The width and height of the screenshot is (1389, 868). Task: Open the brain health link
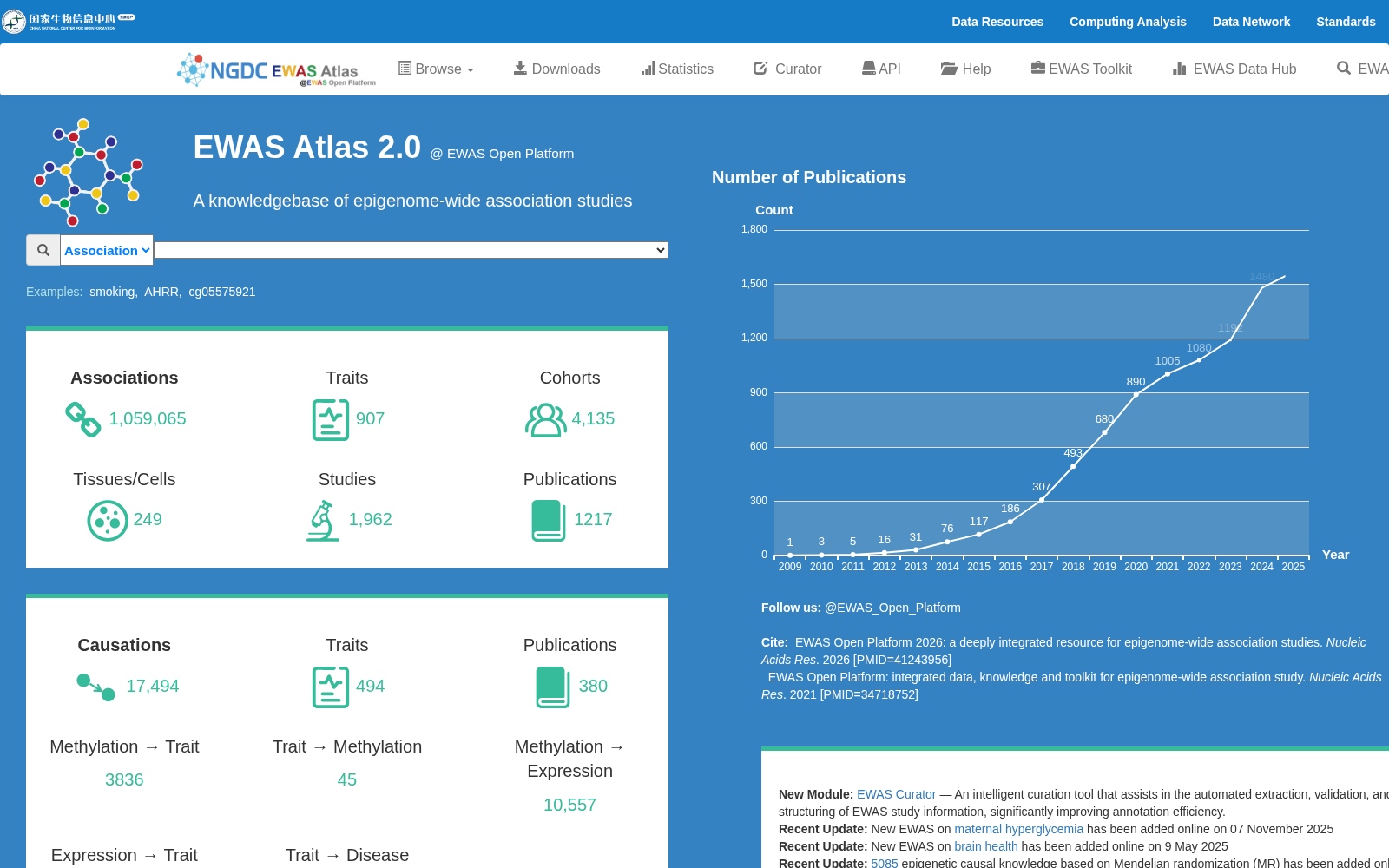click(985, 846)
